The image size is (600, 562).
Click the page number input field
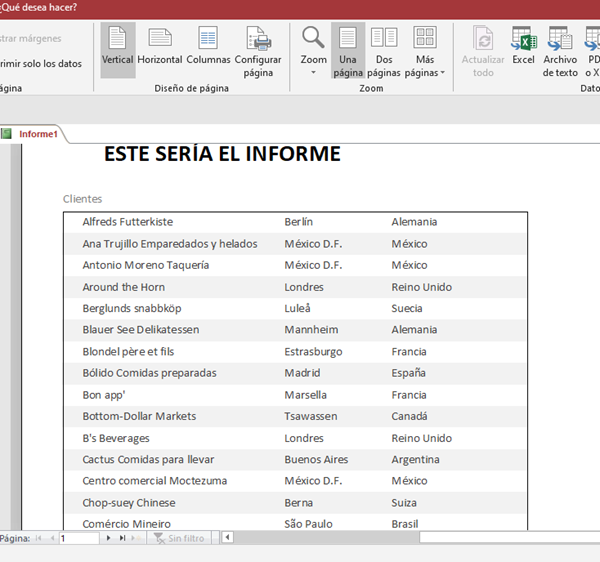(78, 538)
